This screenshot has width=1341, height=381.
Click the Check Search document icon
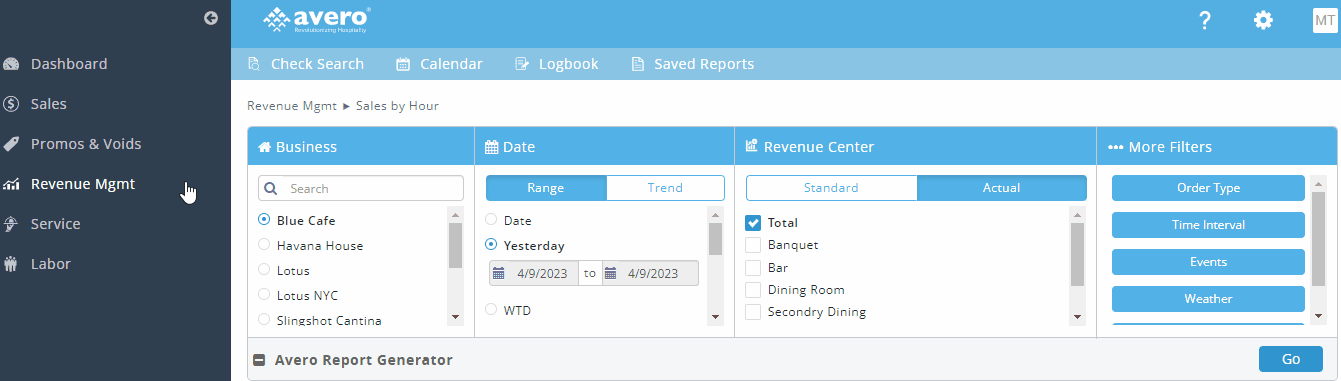click(x=254, y=64)
